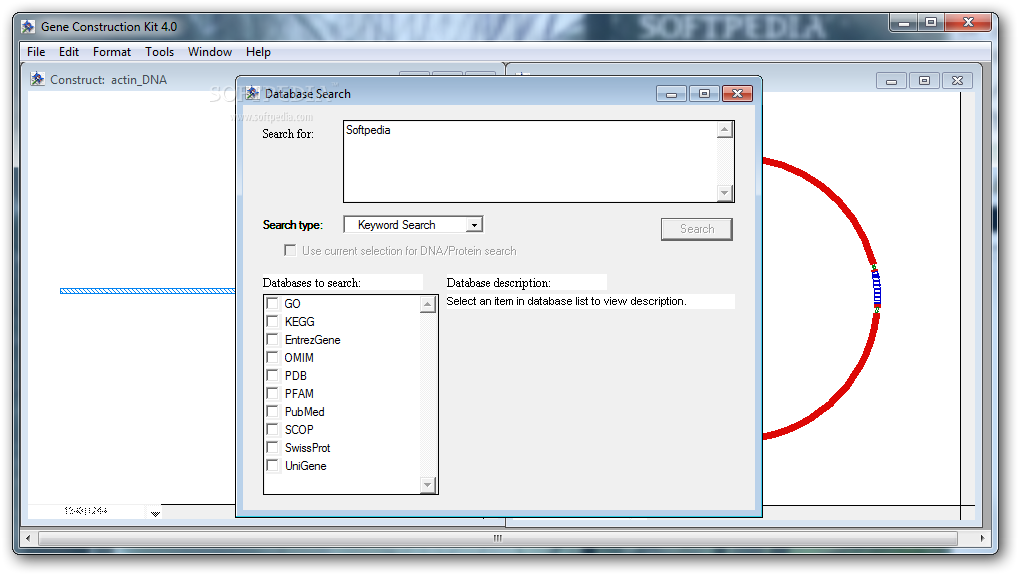Toggle Use current selection for DNA/Protein search

pyautogui.click(x=290, y=251)
